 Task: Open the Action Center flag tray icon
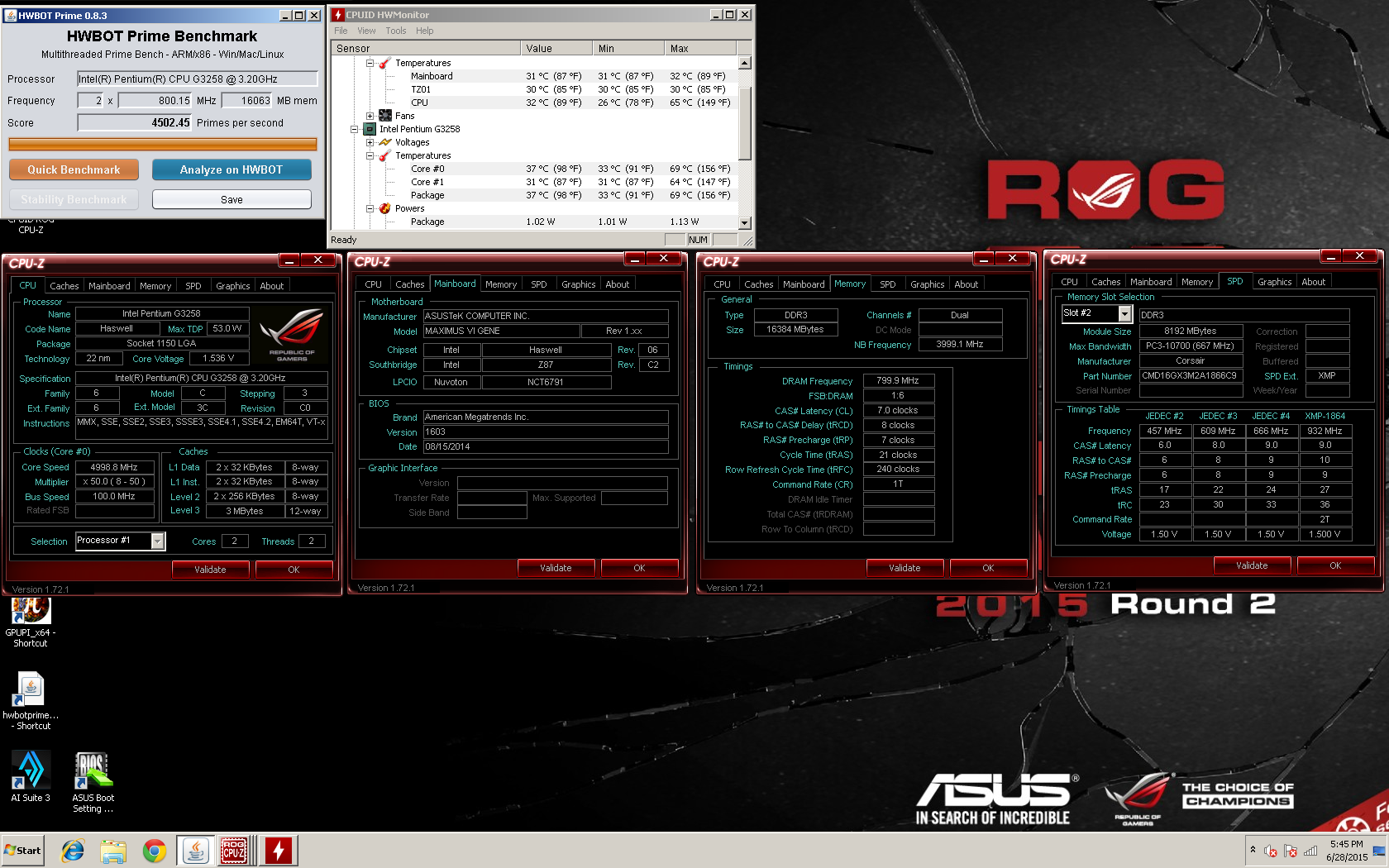point(1291,851)
